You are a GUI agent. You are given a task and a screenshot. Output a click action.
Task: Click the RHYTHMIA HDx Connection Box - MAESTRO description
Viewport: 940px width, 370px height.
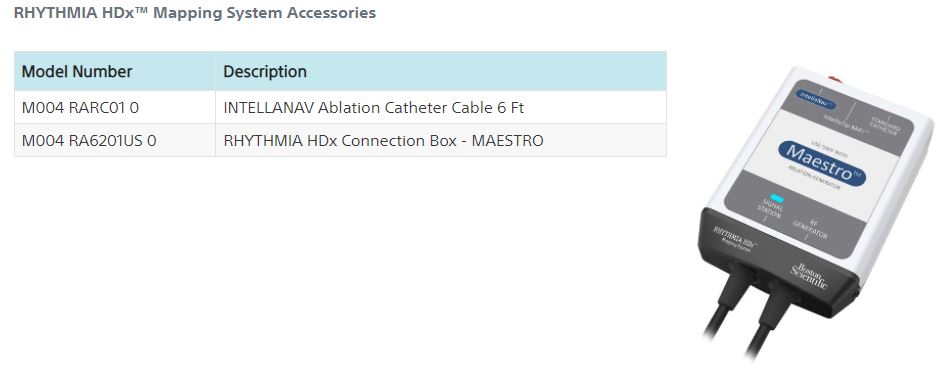(x=383, y=141)
